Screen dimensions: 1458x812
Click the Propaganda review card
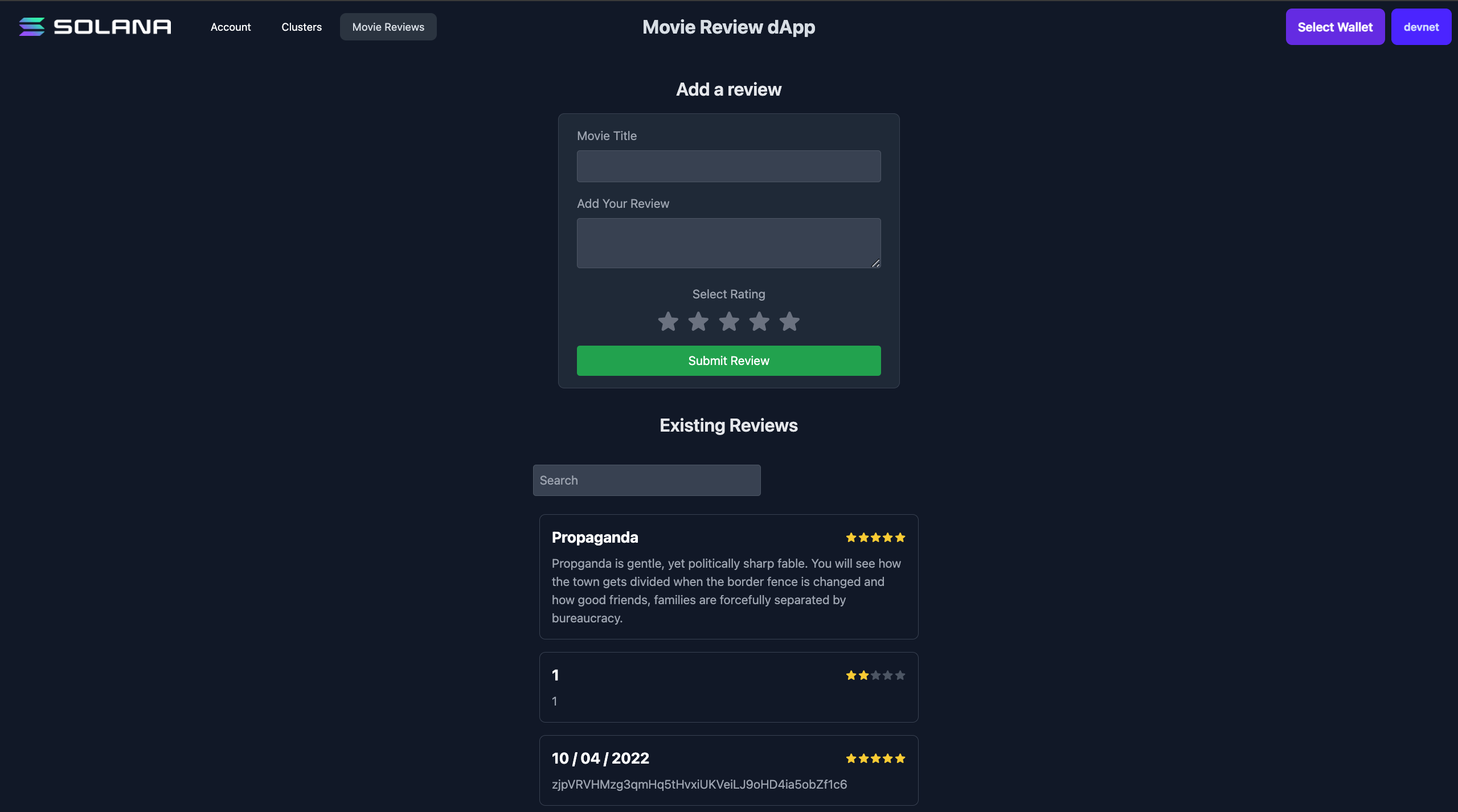(728, 576)
